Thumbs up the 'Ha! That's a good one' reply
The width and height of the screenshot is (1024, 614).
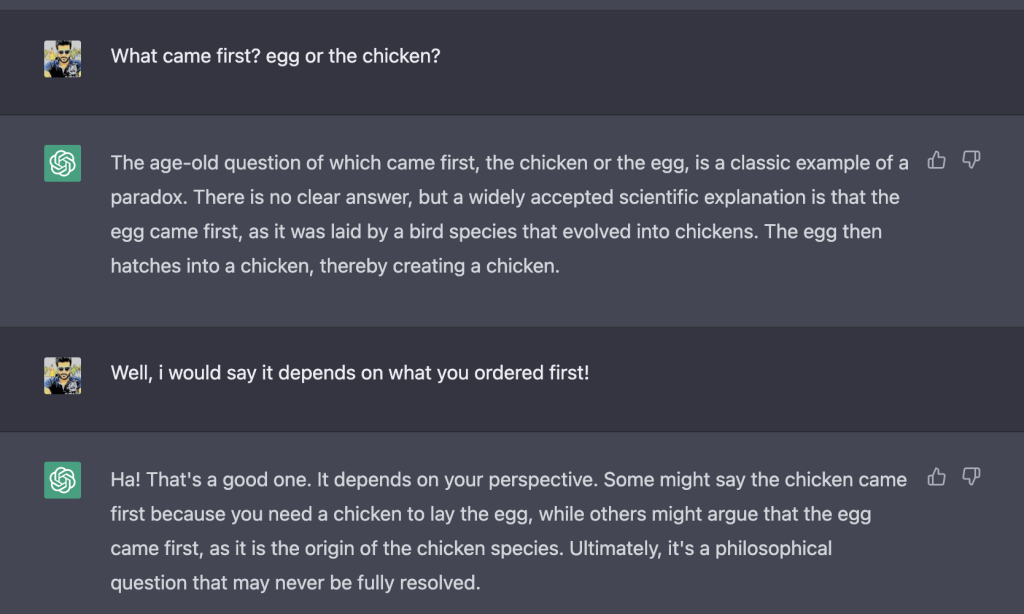click(937, 477)
